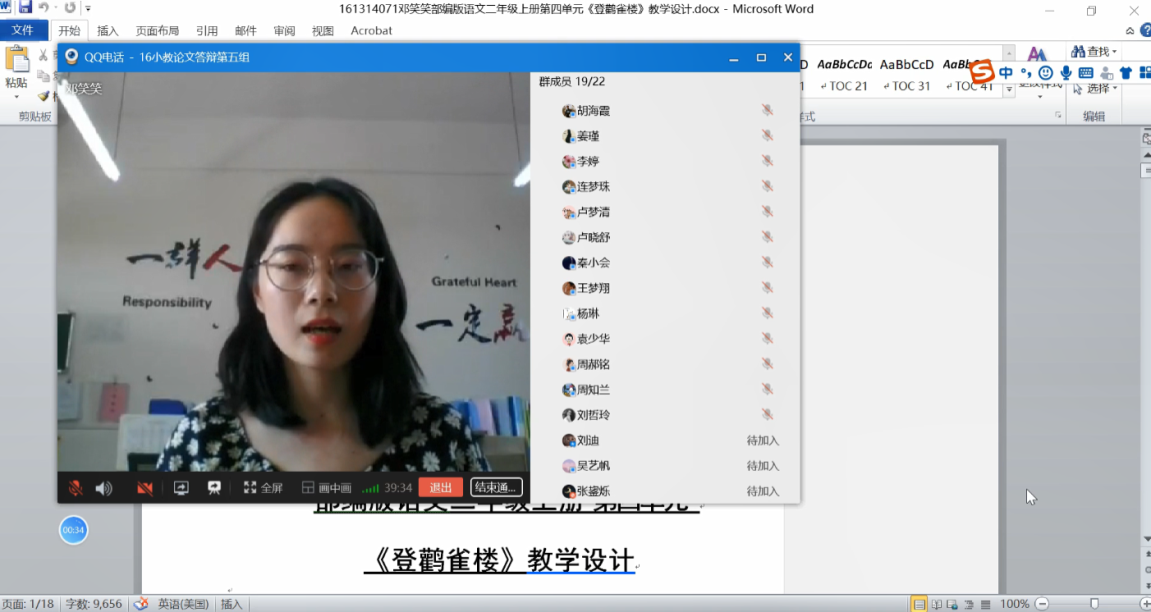The width and height of the screenshot is (1151, 612).
Task: Open the 插入 ribbon tab
Action: [108, 31]
